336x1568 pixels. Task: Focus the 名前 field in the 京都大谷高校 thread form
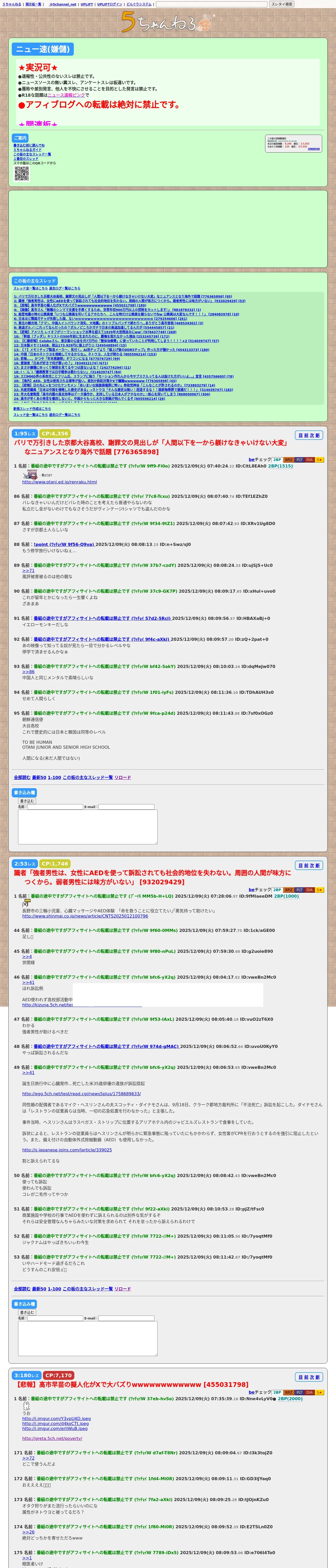(x=55, y=807)
